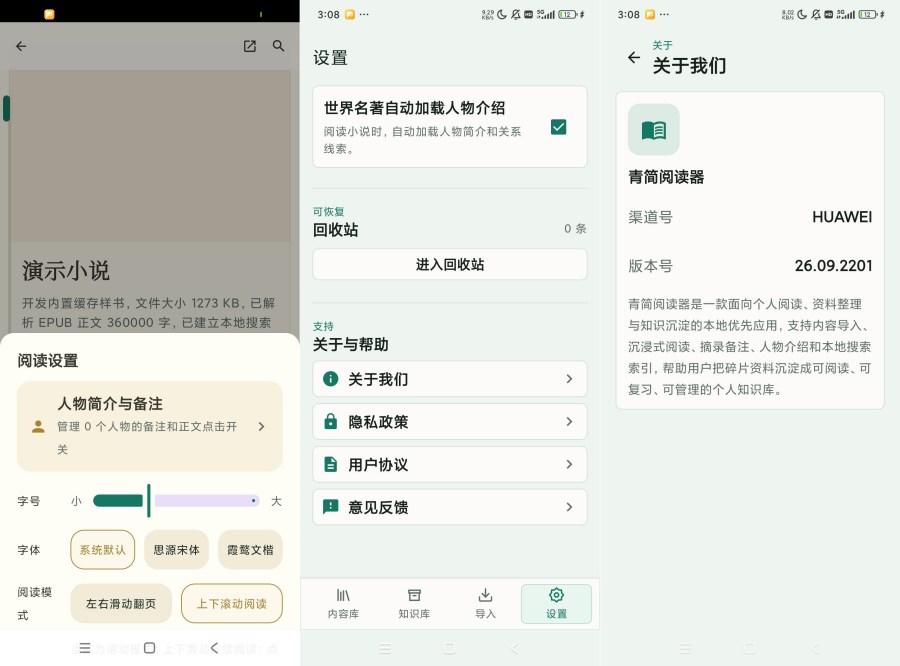This screenshot has height=666, width=900.
Task: Tap the info icon beside 关于我们
Action: [331, 379]
